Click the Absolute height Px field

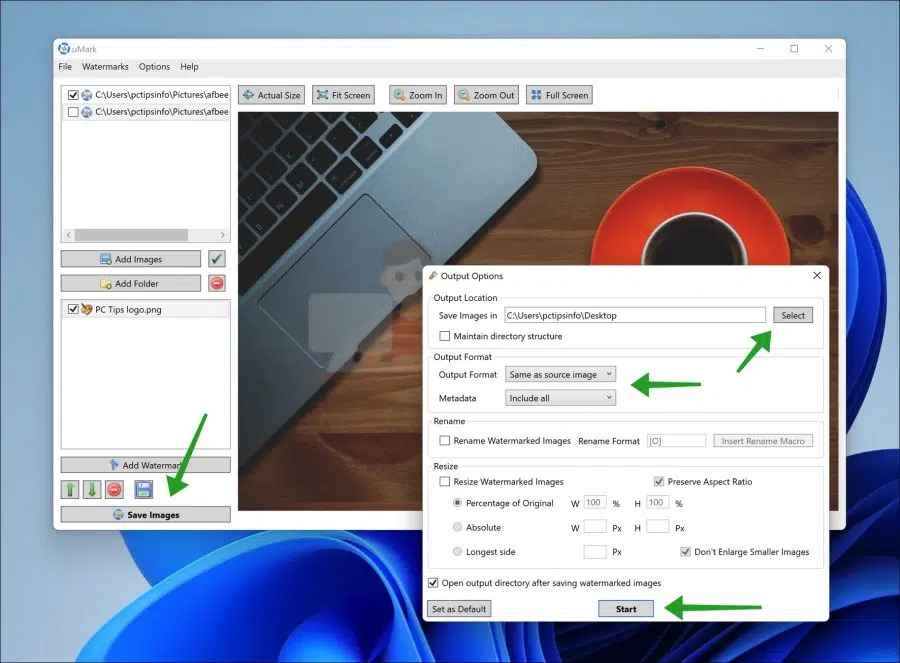657,526
